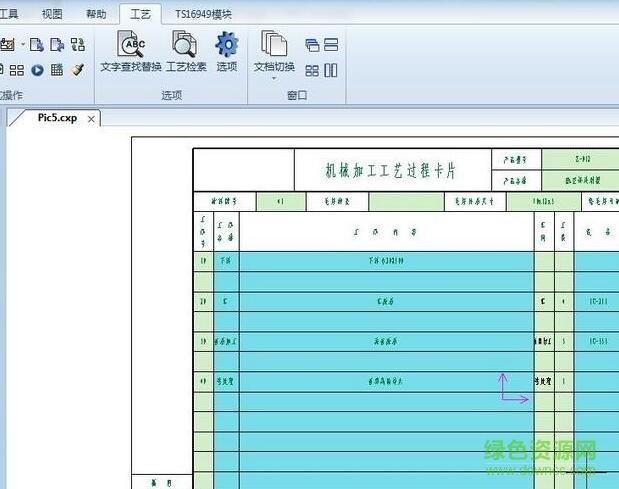Open the TS16949模块 tab
This screenshot has width=619, height=489.
pyautogui.click(x=203, y=15)
